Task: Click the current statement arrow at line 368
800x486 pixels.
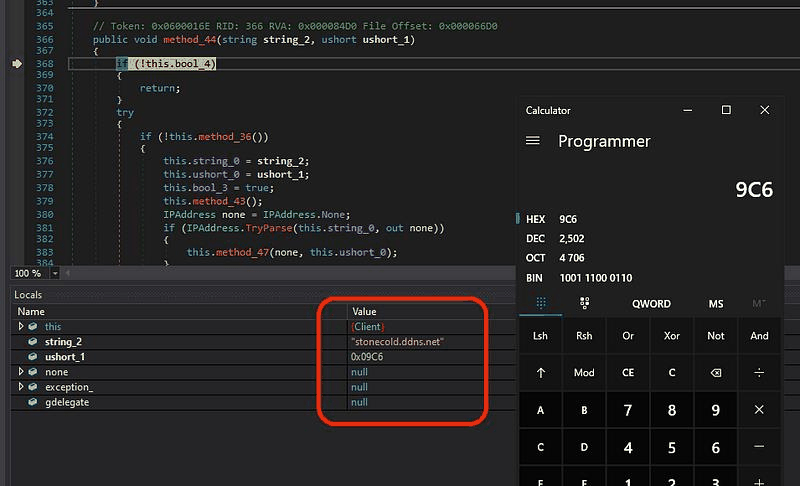Action: [17, 64]
